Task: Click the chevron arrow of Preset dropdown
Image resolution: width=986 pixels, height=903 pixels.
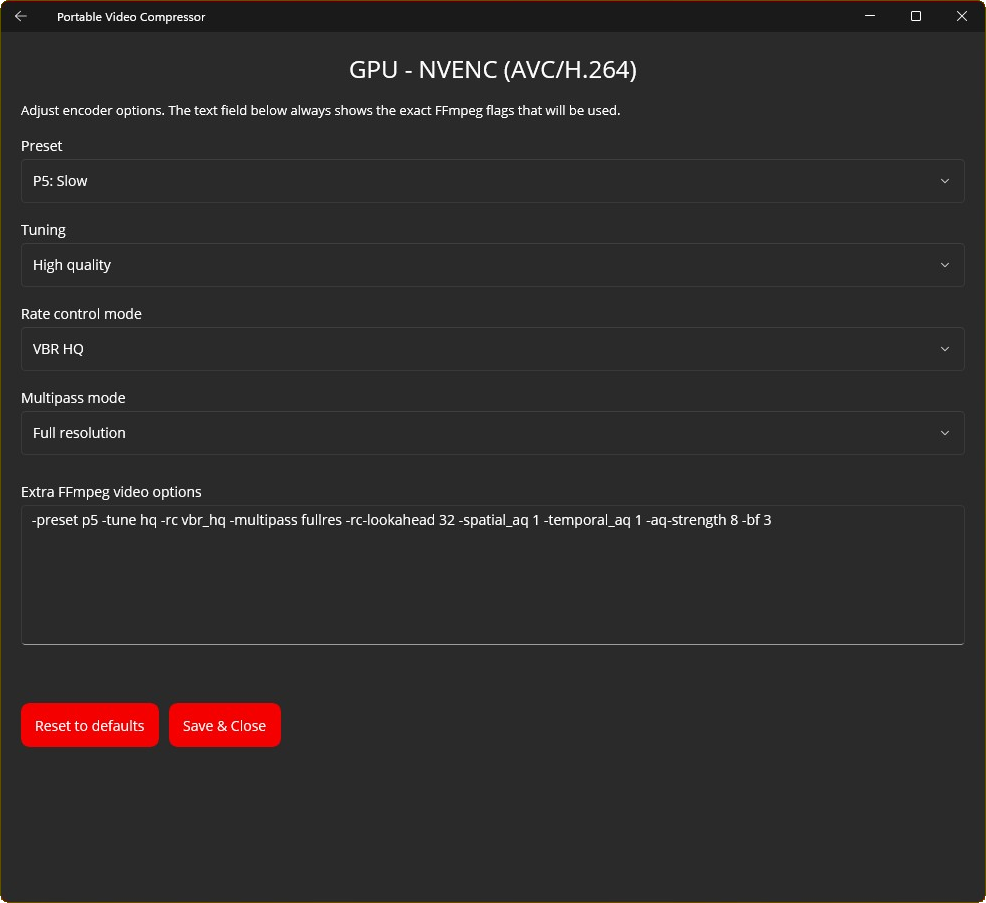Action: tap(945, 181)
